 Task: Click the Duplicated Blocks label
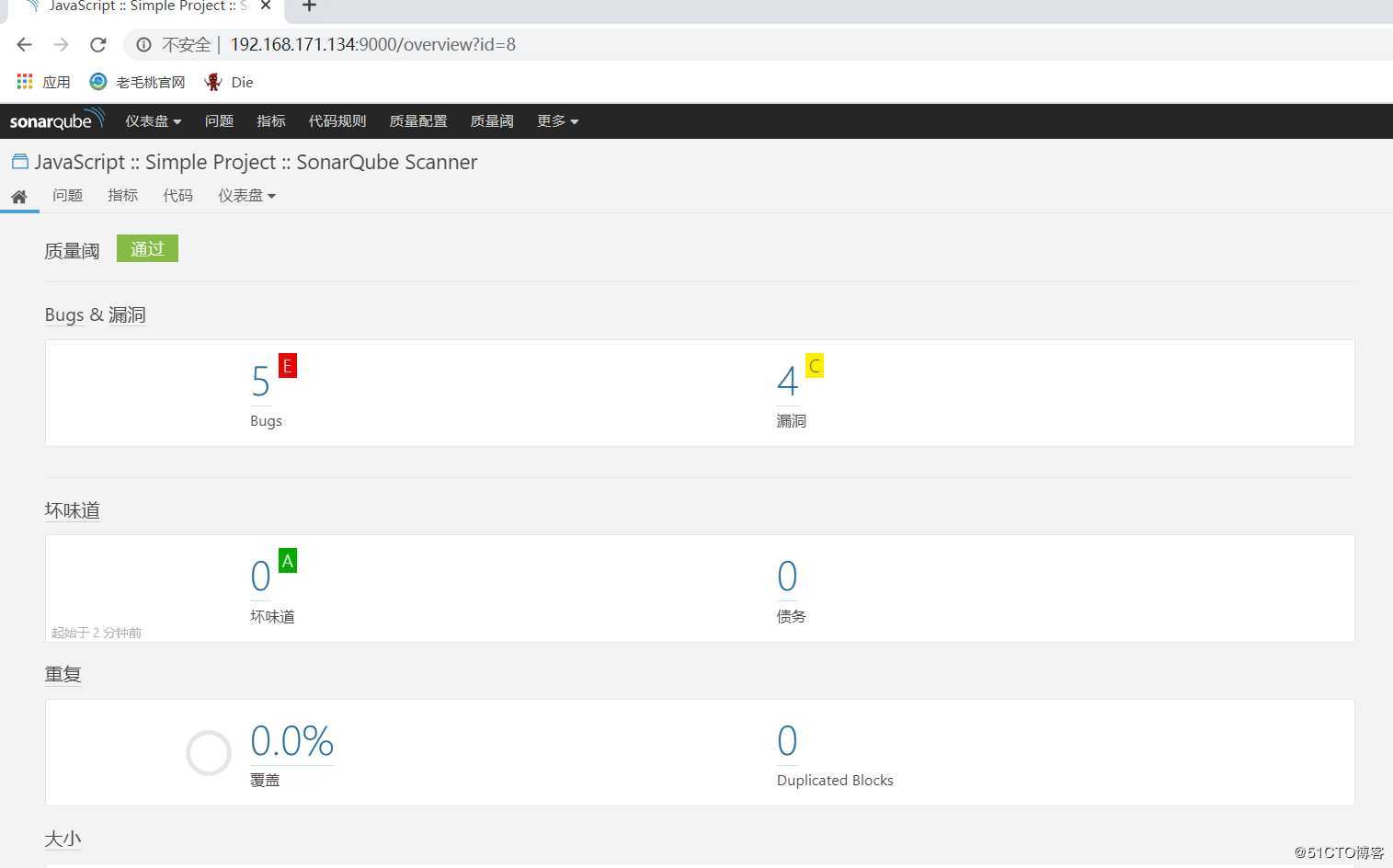835,781
